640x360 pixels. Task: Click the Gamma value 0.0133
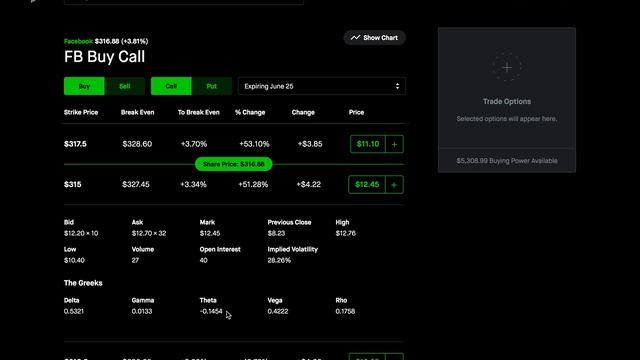point(142,311)
